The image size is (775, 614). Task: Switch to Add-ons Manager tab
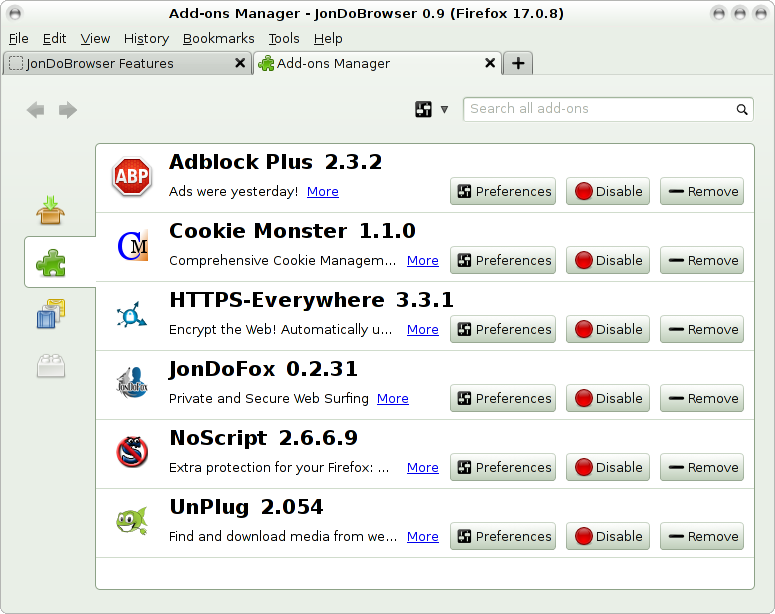[x=378, y=63]
